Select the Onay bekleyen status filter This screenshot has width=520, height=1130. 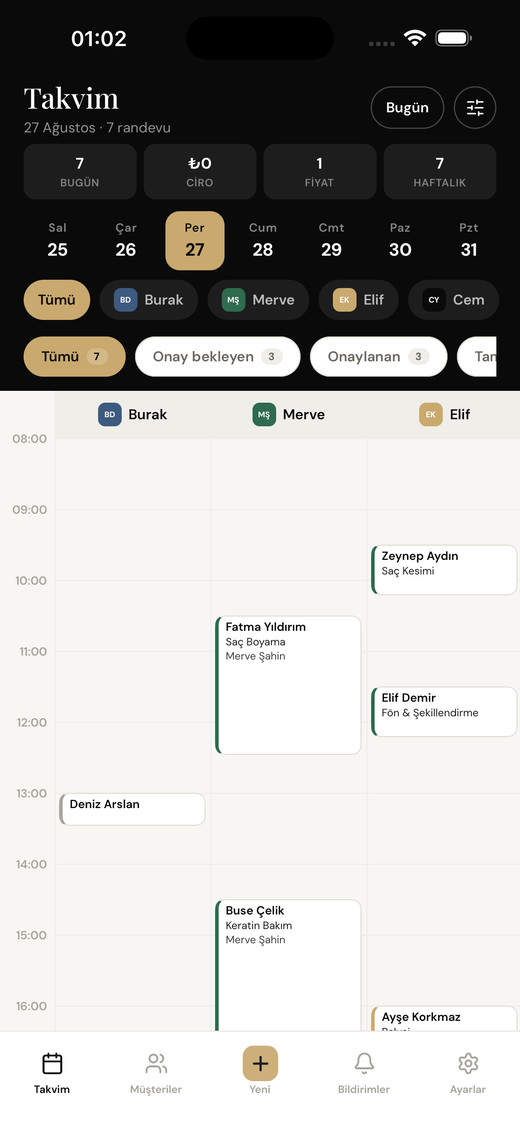(218, 357)
